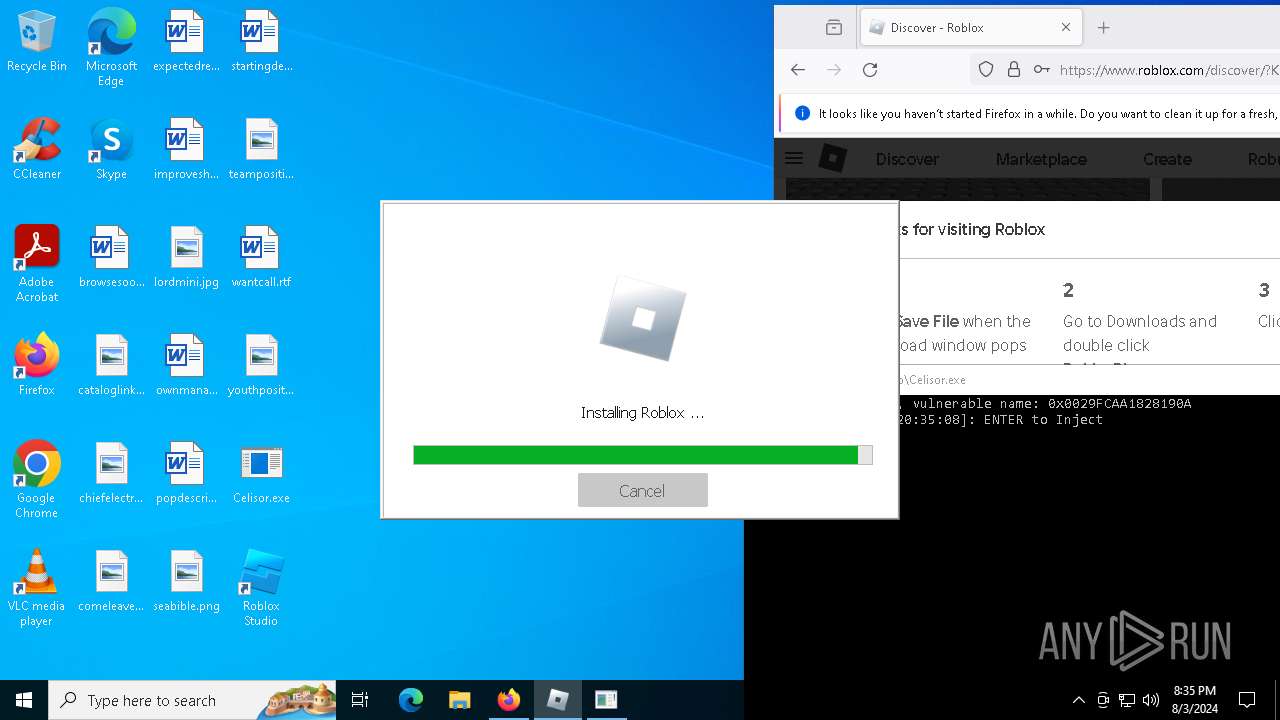Select comeleave... file on desktop
The width and height of the screenshot is (1280, 720).
[111, 581]
